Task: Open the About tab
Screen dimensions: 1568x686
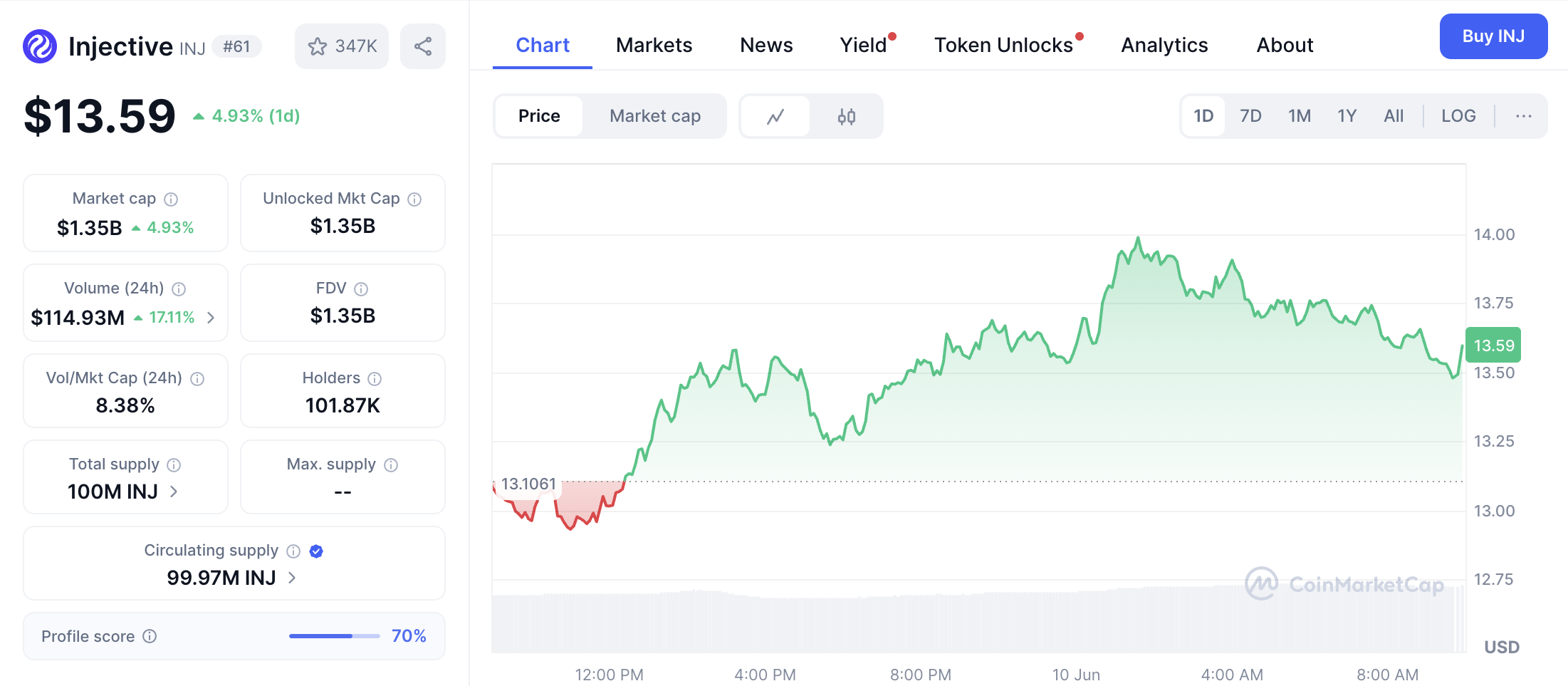Action: [x=1285, y=45]
